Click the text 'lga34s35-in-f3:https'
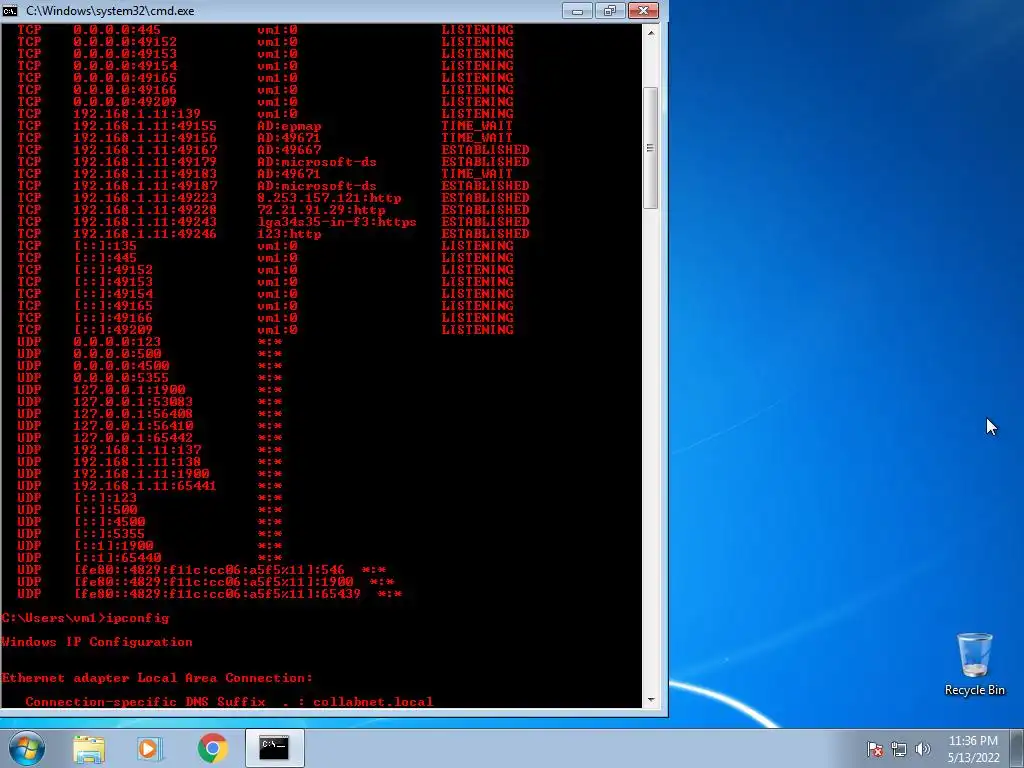Viewport: 1024px width, 768px height. click(x=336, y=222)
